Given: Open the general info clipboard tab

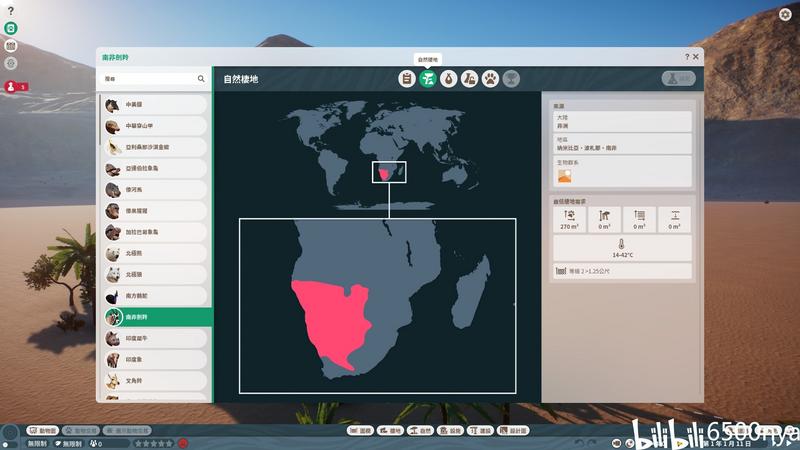Looking at the screenshot, I should coord(407,79).
